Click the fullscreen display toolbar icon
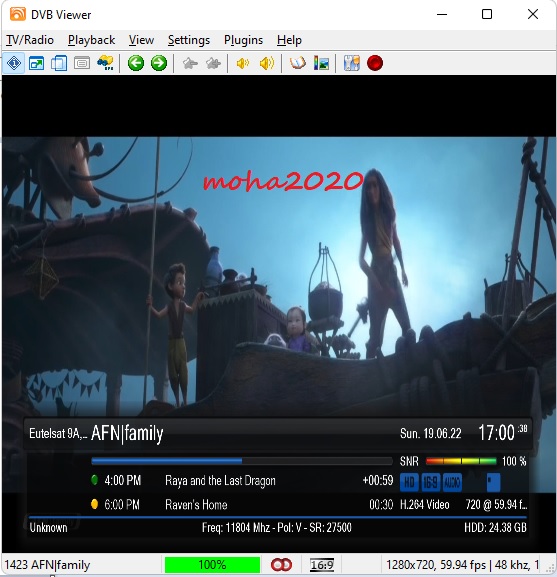Screen dimensions: 557x577 36,63
